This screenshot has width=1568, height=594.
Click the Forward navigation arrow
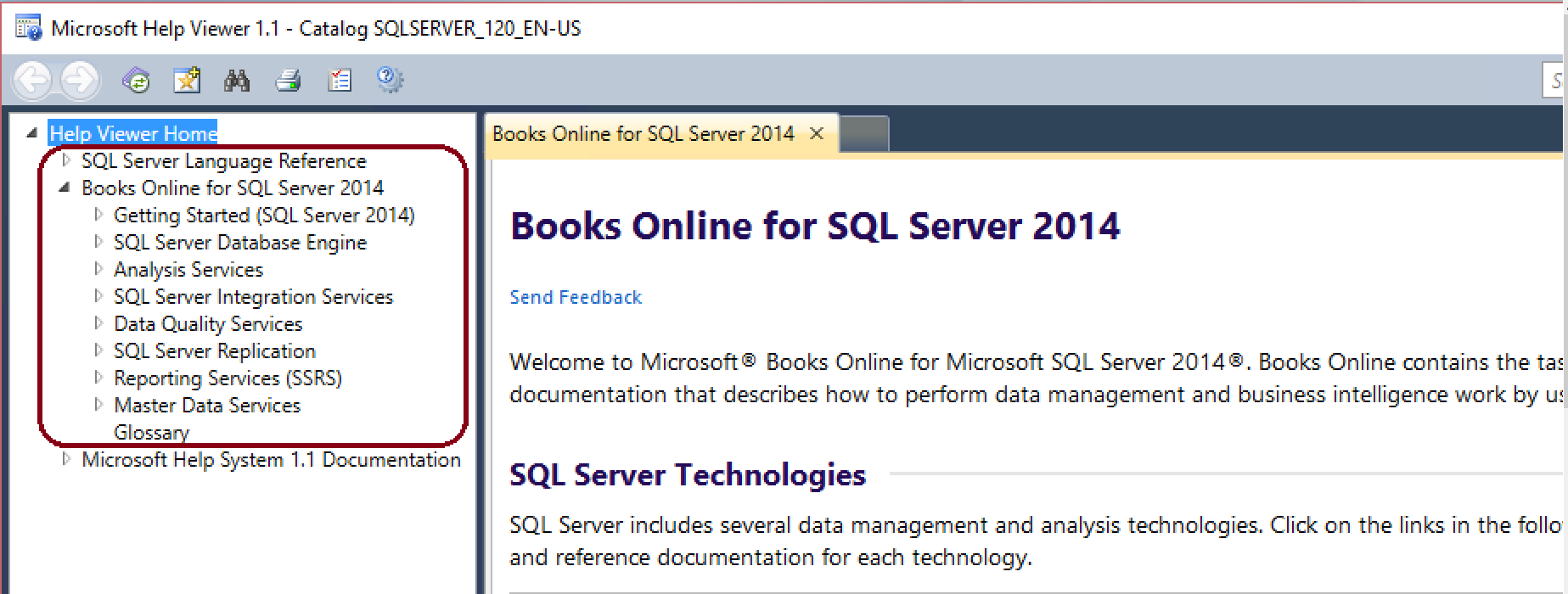coord(79,81)
